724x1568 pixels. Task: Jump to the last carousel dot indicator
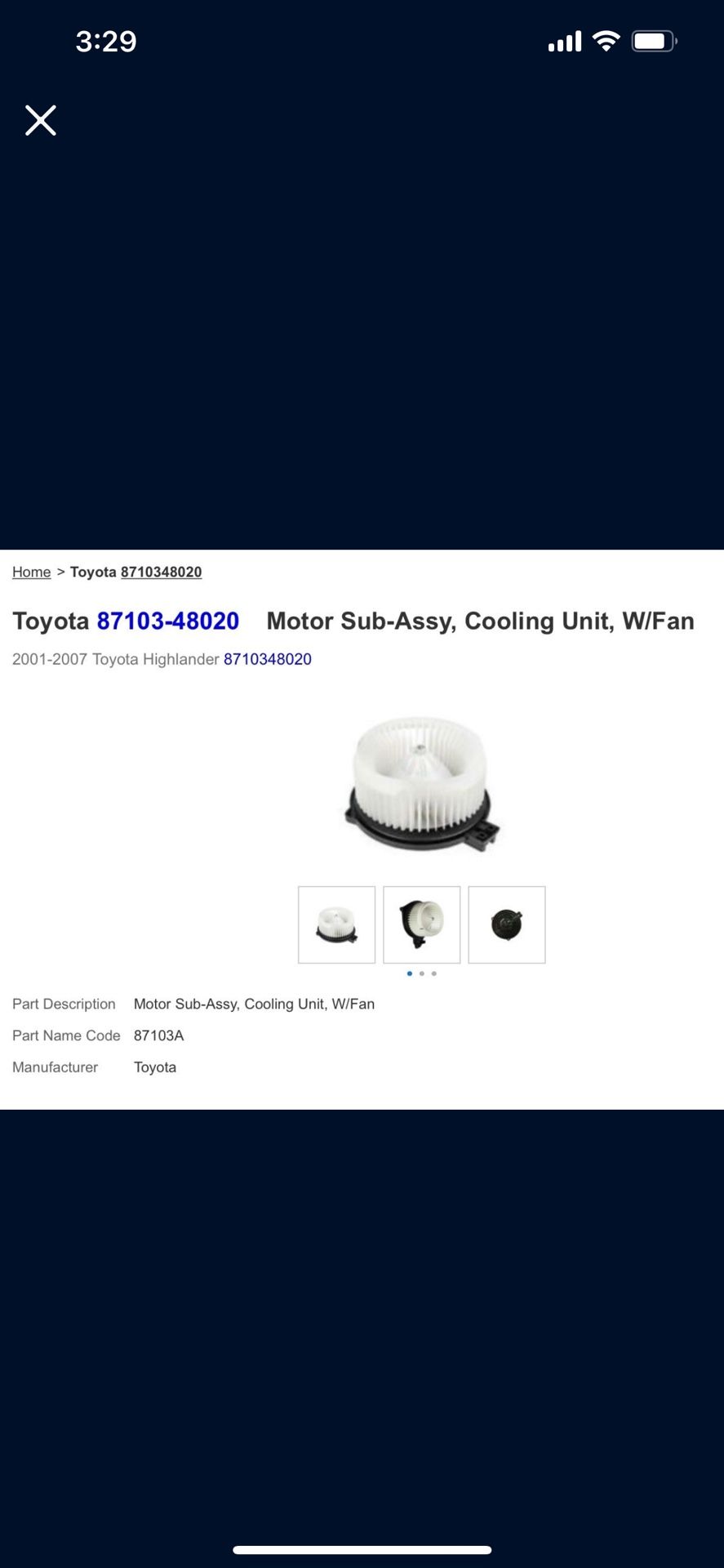(x=434, y=973)
